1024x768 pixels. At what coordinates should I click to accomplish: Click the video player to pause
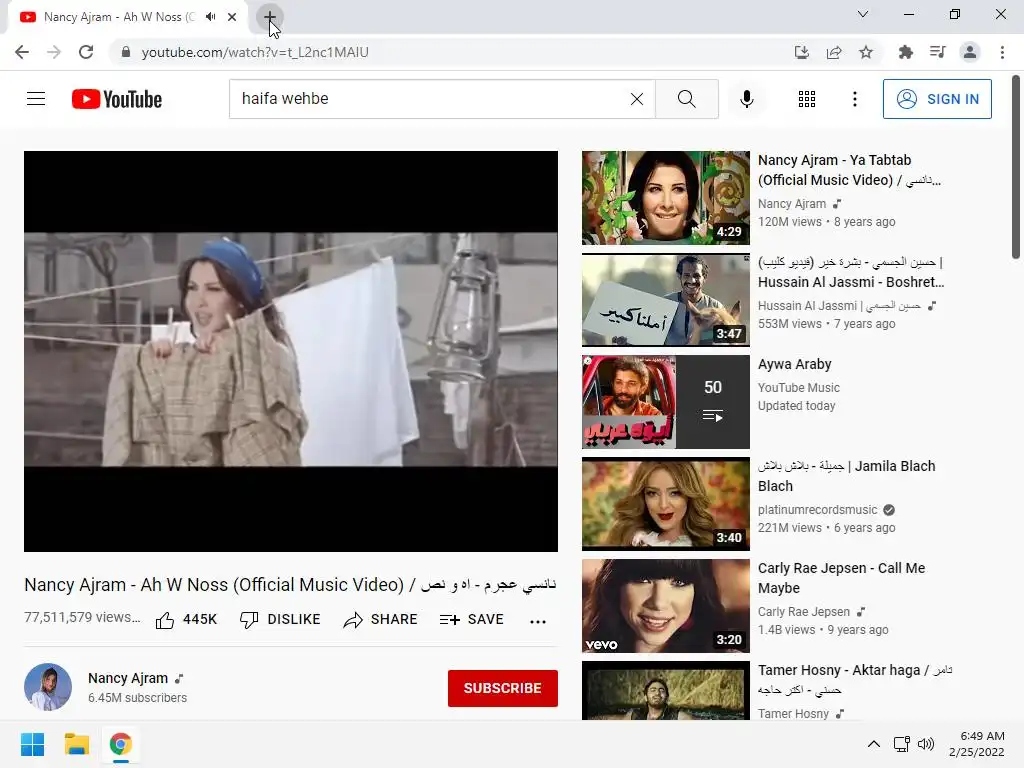(291, 351)
